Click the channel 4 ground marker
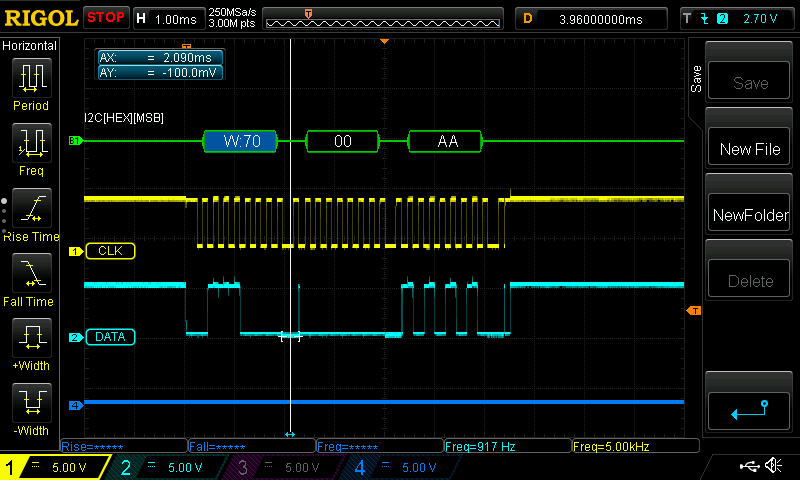The width and height of the screenshot is (800, 480). pos(76,406)
